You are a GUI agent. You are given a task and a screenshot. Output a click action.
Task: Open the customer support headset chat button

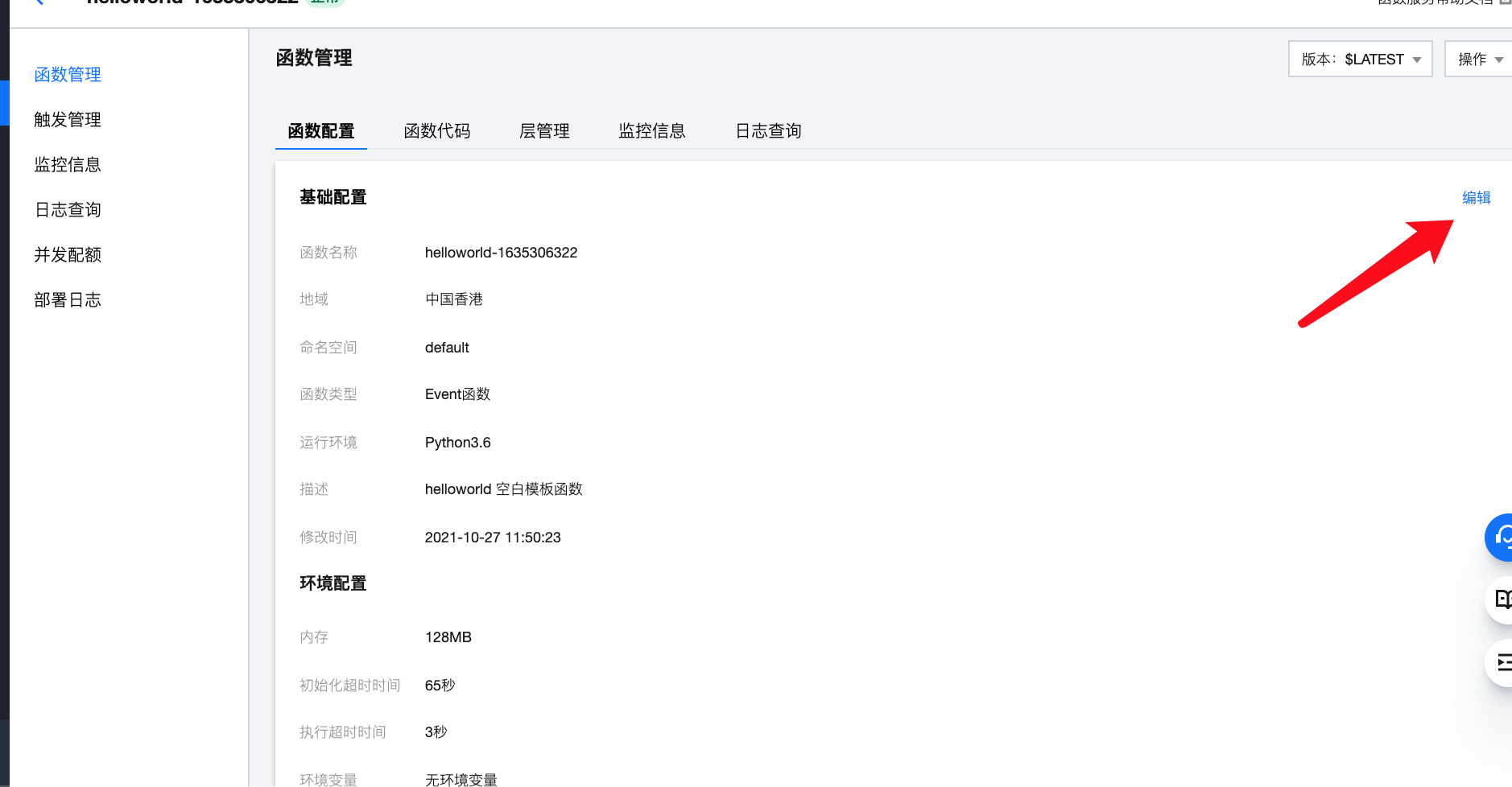point(1501,537)
